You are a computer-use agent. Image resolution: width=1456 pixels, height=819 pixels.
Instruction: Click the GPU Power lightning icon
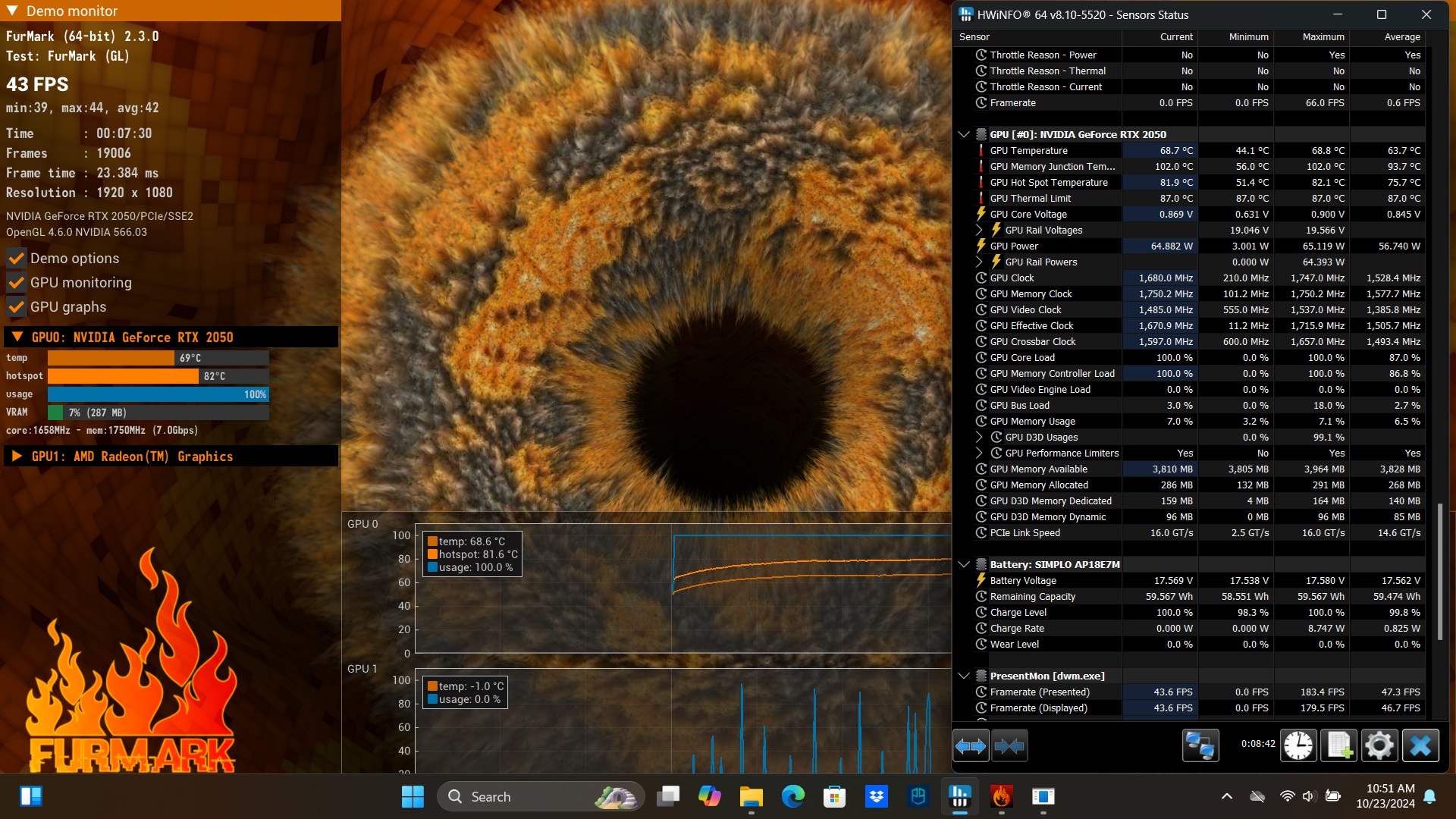981,246
